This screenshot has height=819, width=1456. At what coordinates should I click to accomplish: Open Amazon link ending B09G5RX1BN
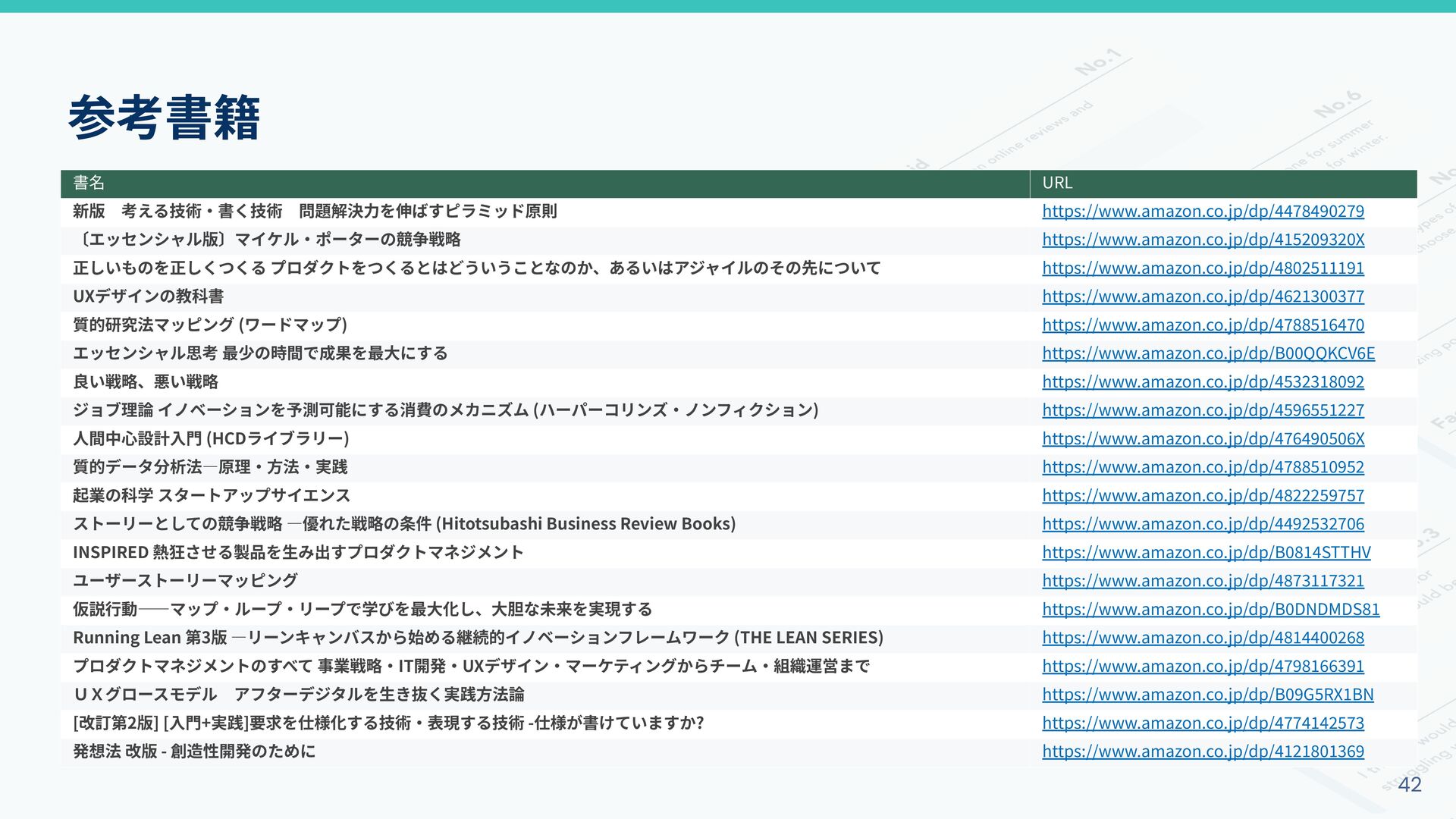[x=1207, y=695]
